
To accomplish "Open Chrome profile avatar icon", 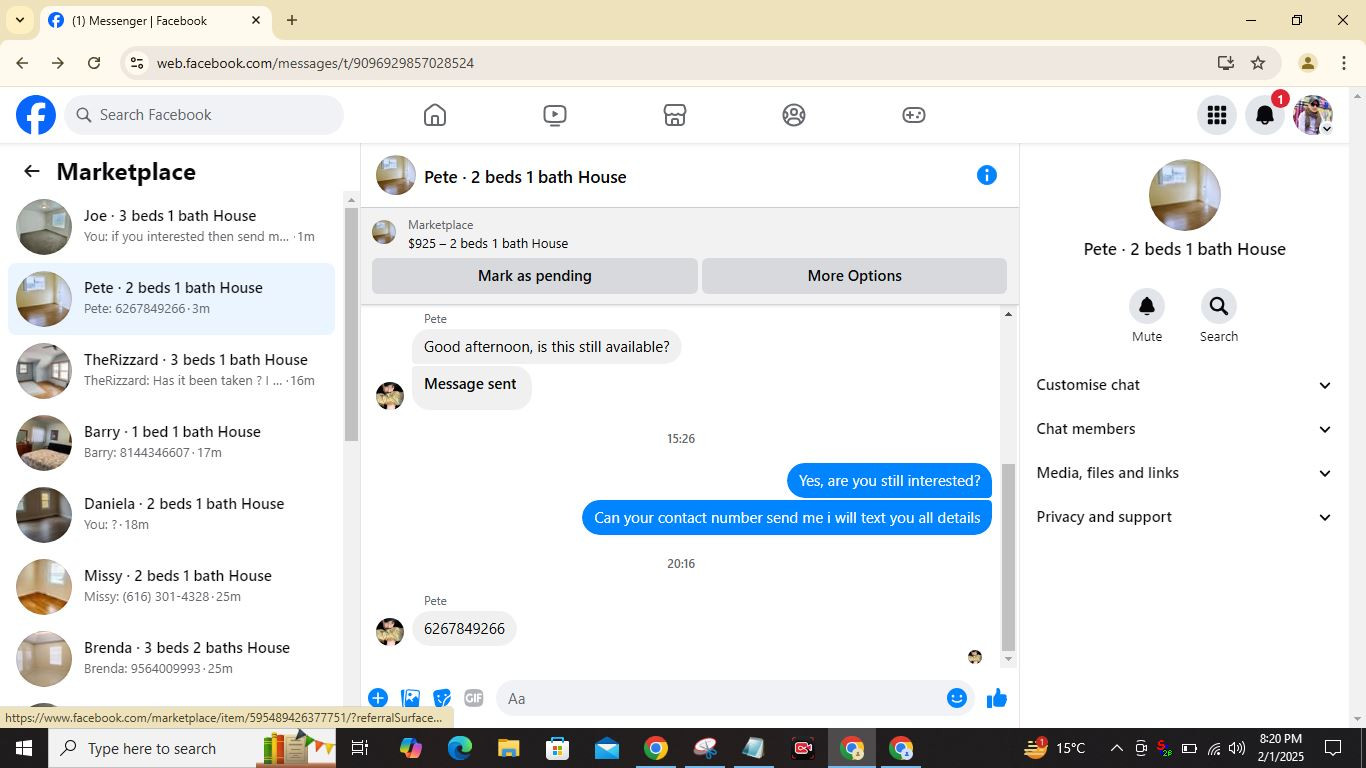I will point(1307,63).
